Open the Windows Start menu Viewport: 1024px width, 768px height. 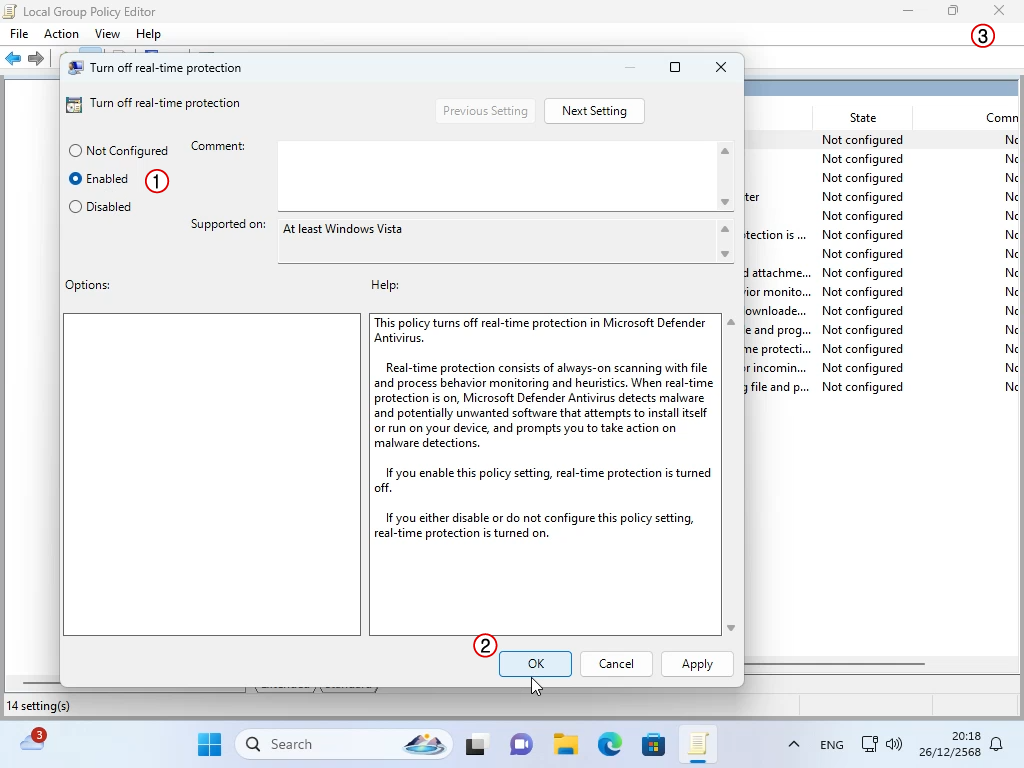[209, 744]
